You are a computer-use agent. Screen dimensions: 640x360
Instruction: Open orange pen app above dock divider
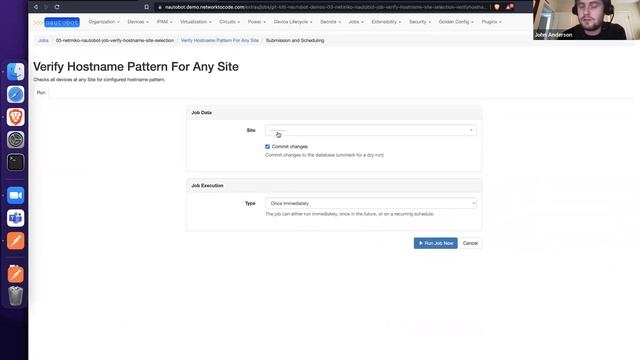[16, 241]
